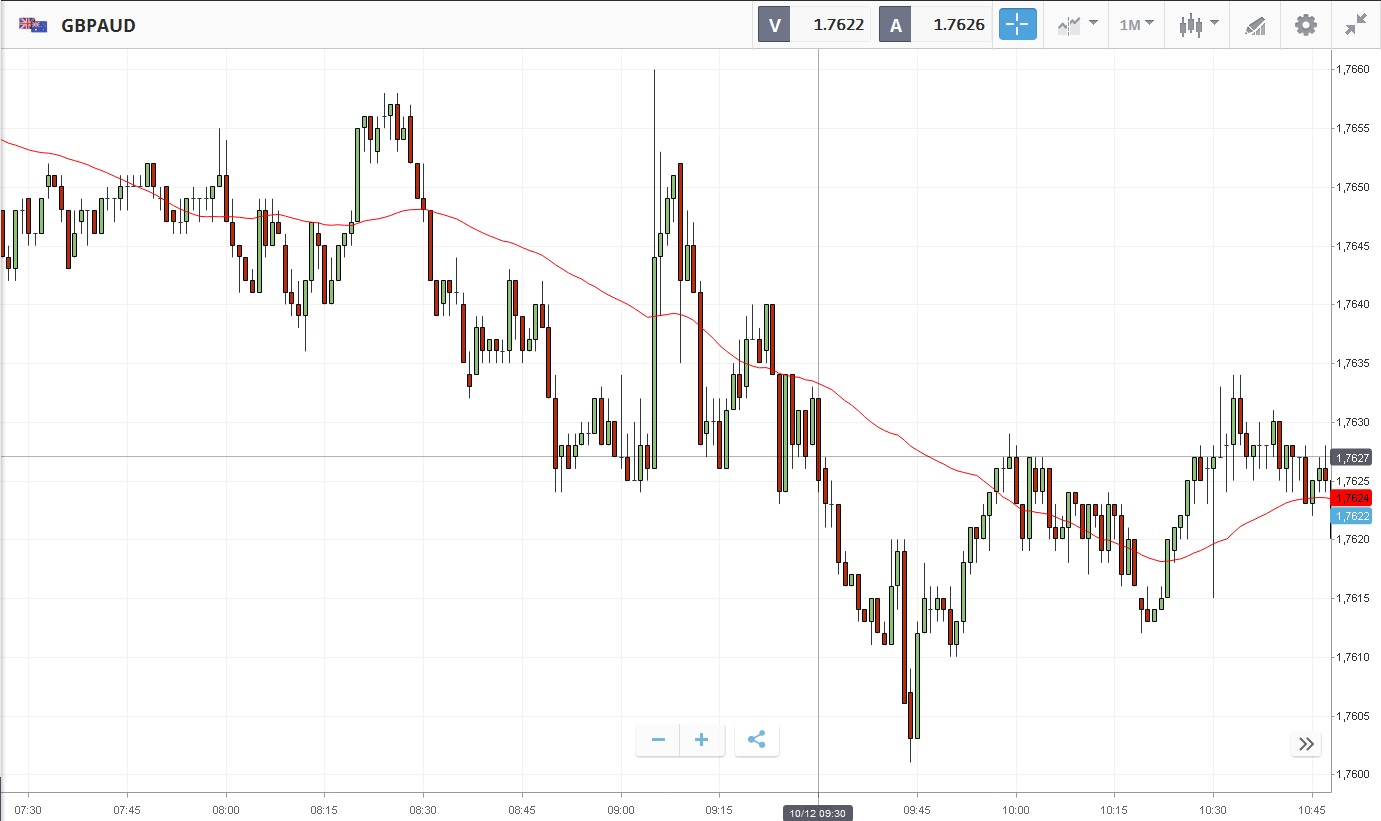This screenshot has width=1381, height=821.
Task: Open the drawing tools icon
Action: pyautogui.click(x=1255, y=25)
